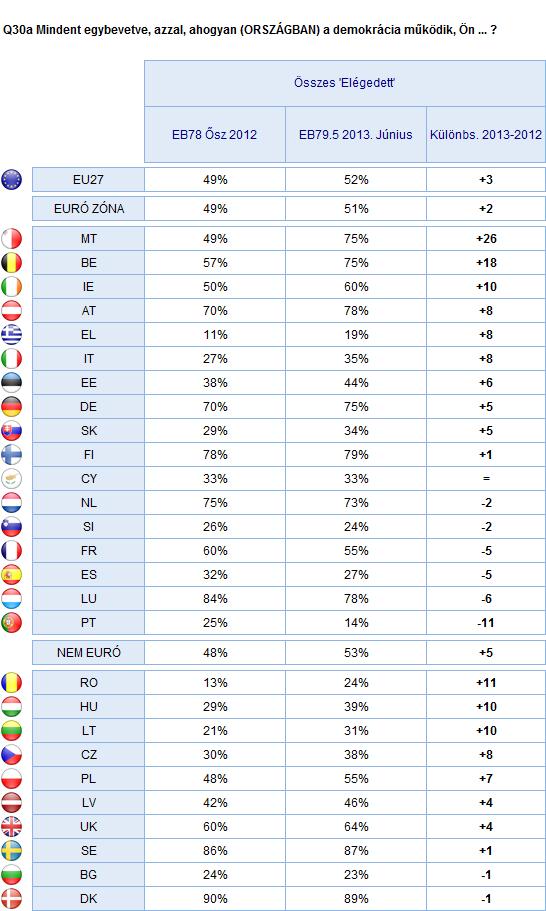
Task: Click the EU27 flag icon
Action: [12, 180]
